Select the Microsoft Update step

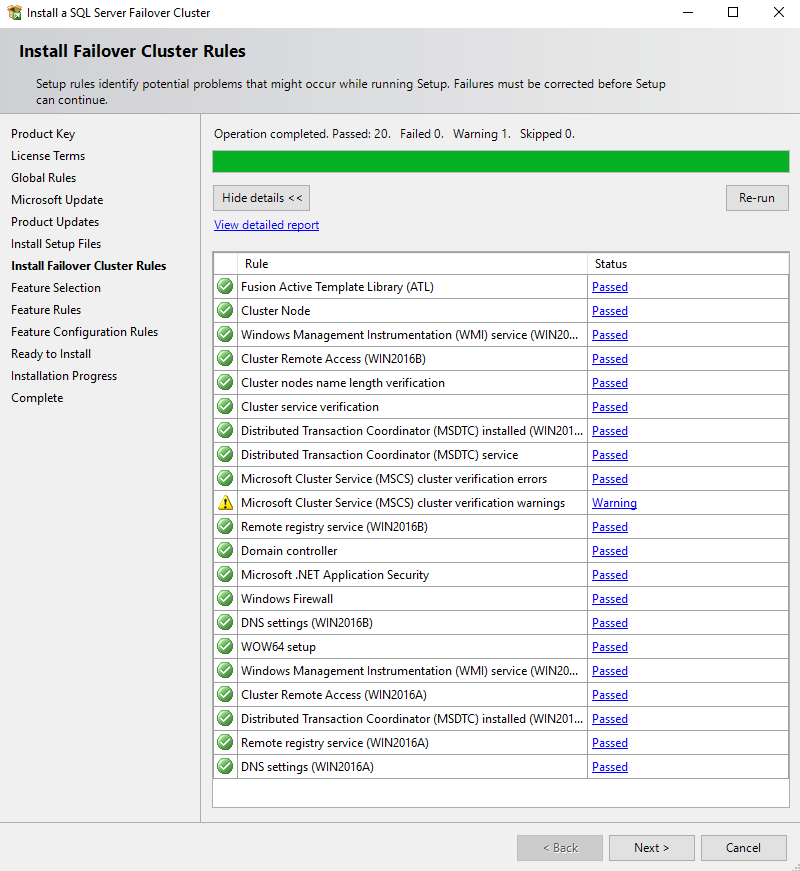pyautogui.click(x=57, y=200)
